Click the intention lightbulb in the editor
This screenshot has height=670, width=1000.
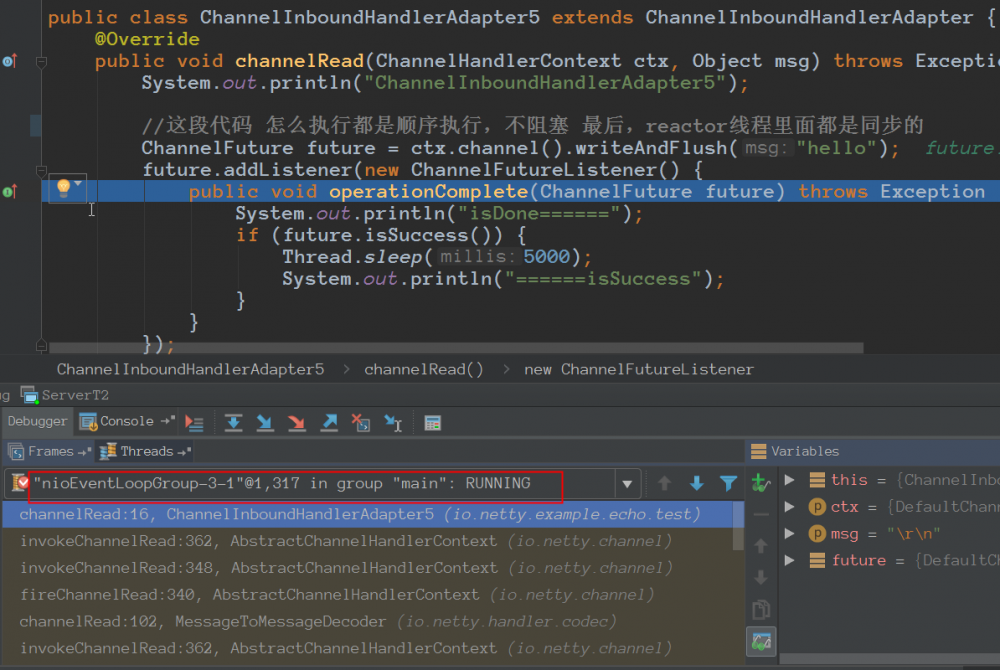pos(63,187)
